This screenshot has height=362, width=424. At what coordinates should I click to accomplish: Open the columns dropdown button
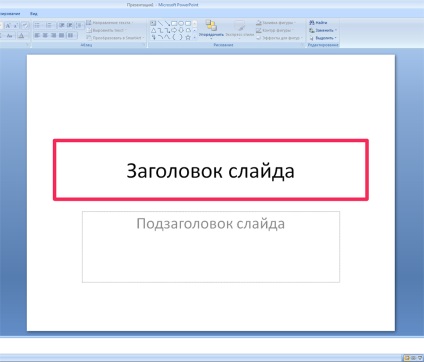coord(71,35)
